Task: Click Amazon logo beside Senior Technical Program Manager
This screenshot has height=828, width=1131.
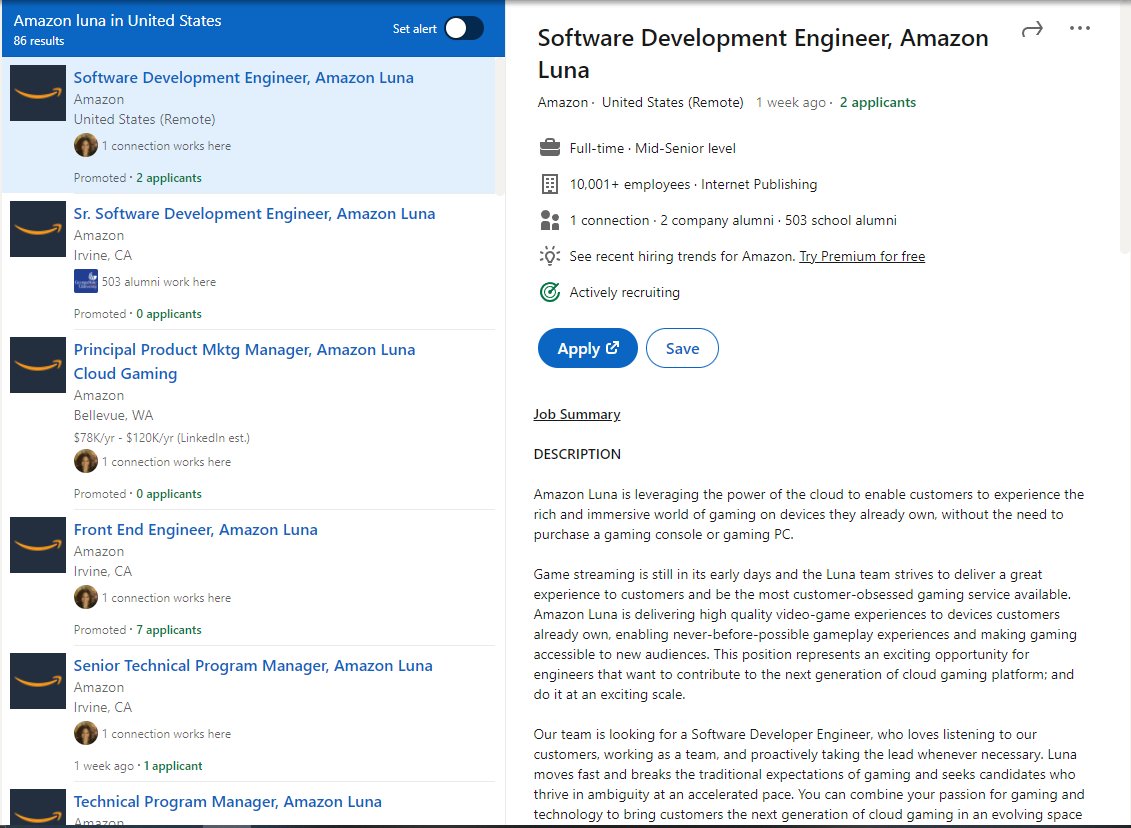Action: click(38, 681)
